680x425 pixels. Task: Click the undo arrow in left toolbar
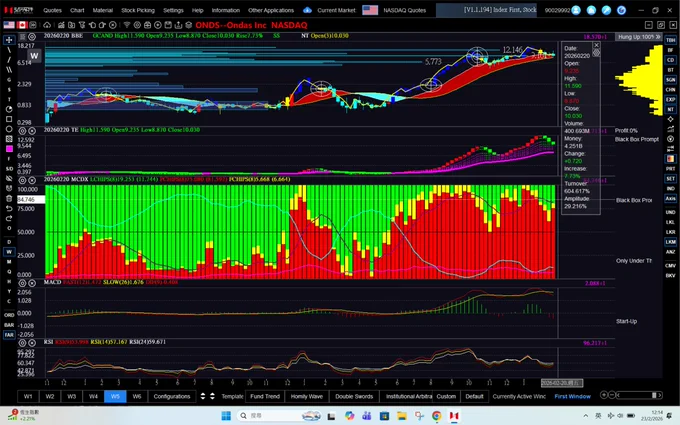pyautogui.click(x=9, y=208)
